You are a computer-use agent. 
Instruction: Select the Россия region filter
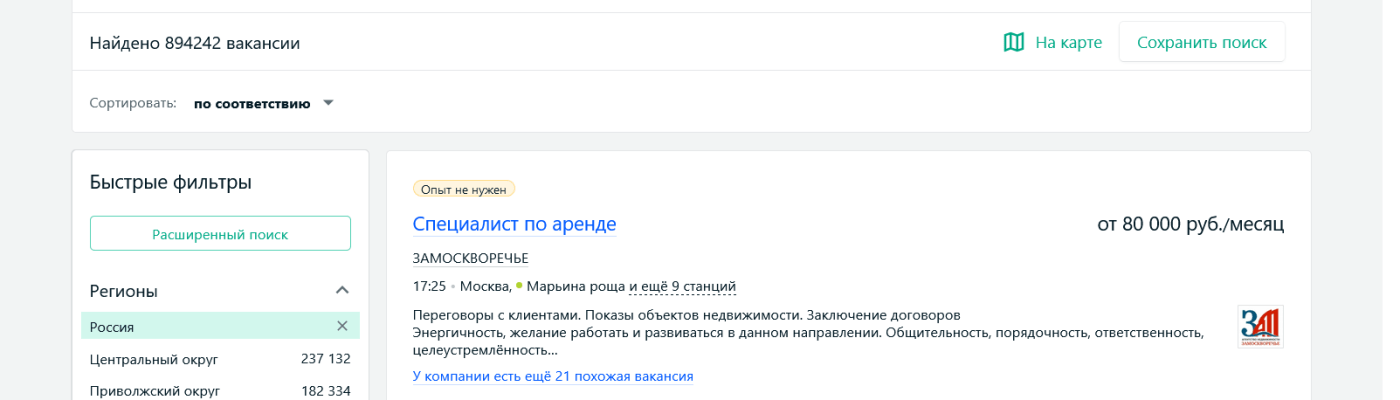point(112,327)
